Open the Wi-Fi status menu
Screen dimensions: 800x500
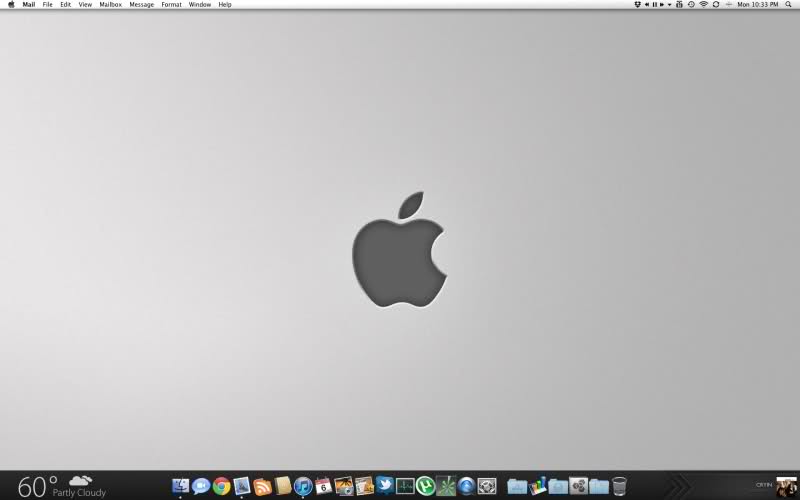click(x=704, y=4)
